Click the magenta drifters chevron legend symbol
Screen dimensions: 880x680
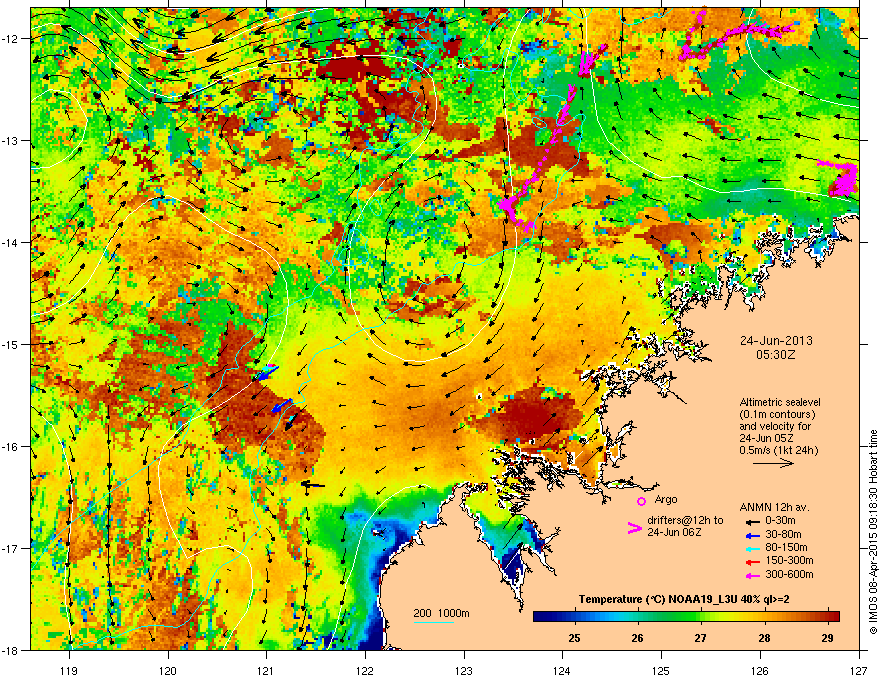(634, 527)
